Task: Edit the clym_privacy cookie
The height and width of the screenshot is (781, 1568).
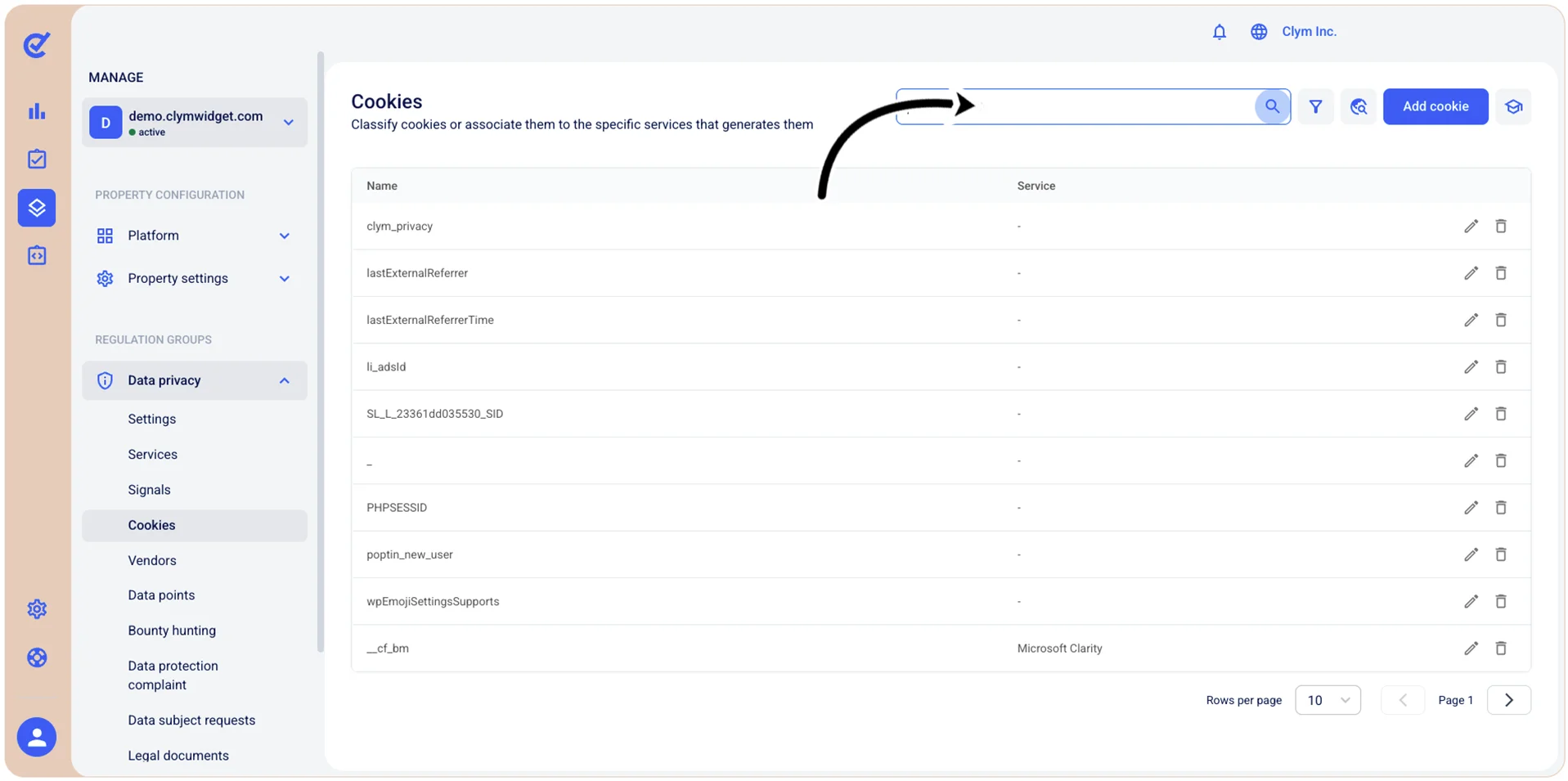Action: coord(1471,227)
